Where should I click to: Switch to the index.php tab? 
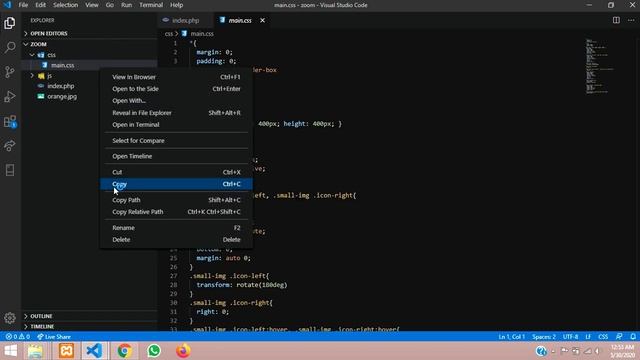click(186, 20)
